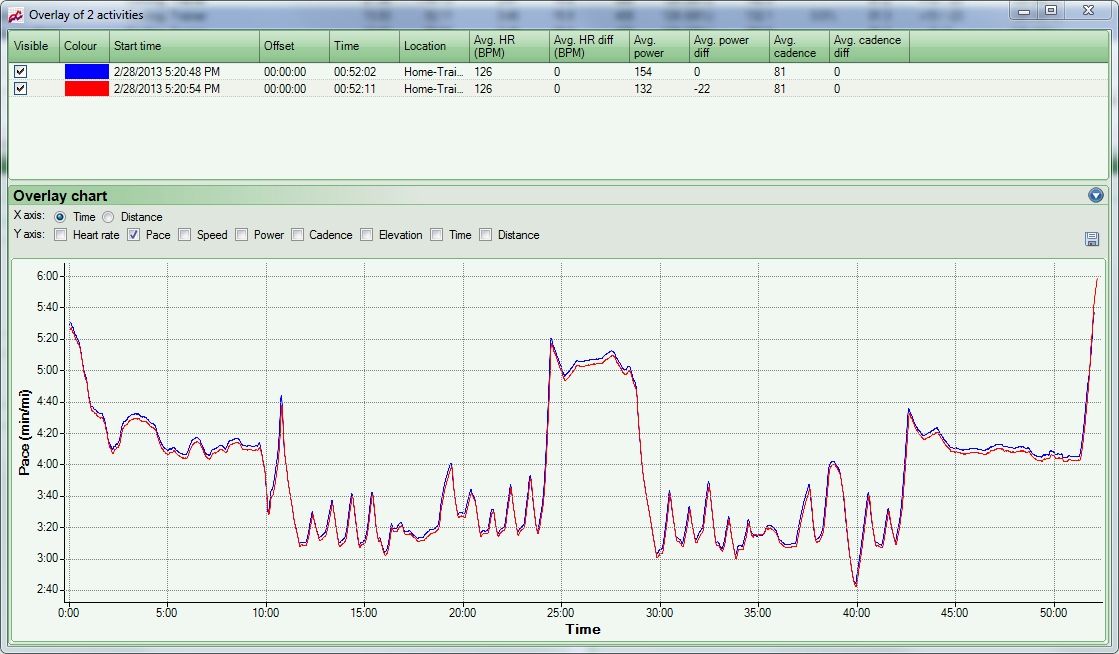The height and width of the screenshot is (654, 1119).
Task: Click the app icon in title bar
Action: click(15, 14)
